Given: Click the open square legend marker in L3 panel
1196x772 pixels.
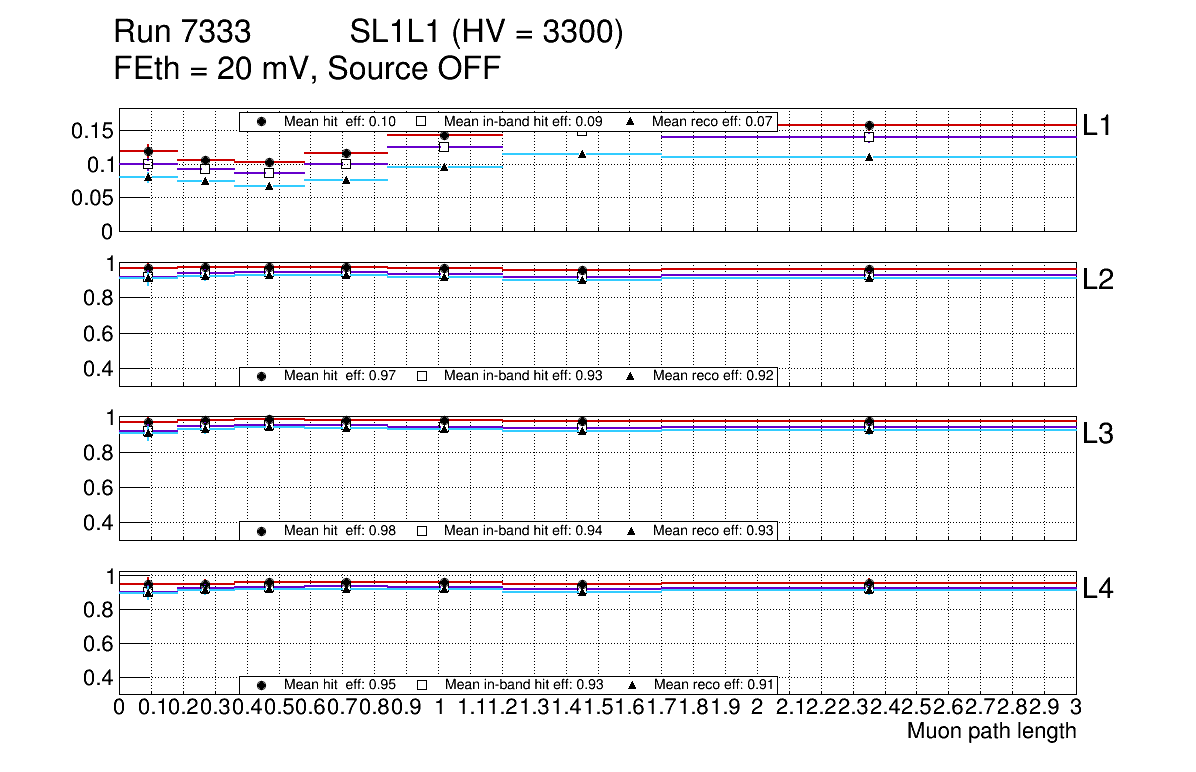Looking at the screenshot, I should (421, 530).
